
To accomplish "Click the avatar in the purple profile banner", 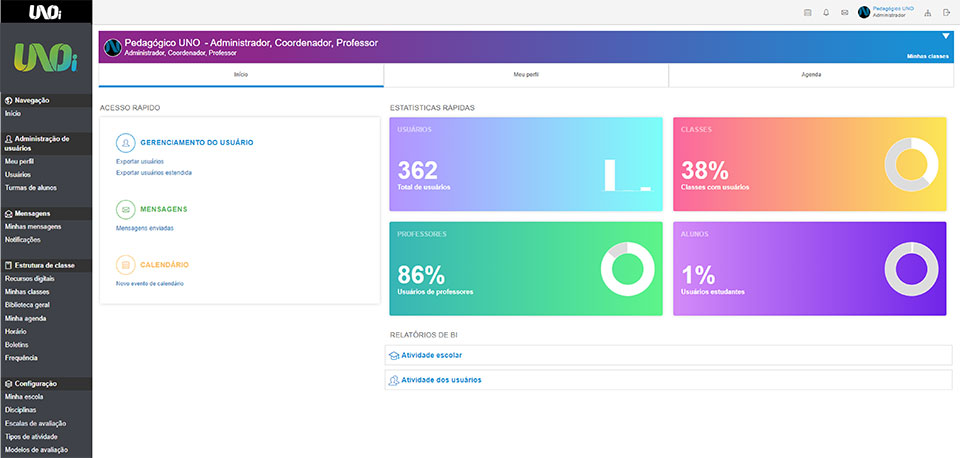I will [x=113, y=48].
